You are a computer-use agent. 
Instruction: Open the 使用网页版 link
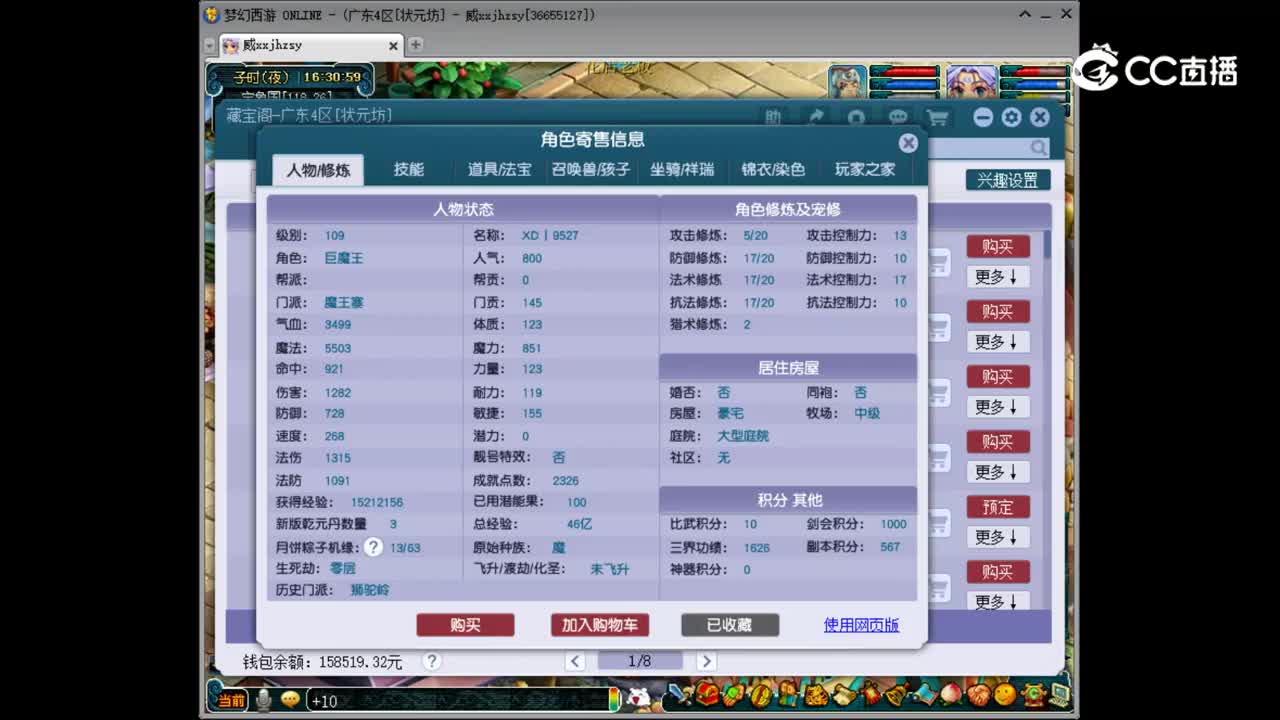(861, 625)
